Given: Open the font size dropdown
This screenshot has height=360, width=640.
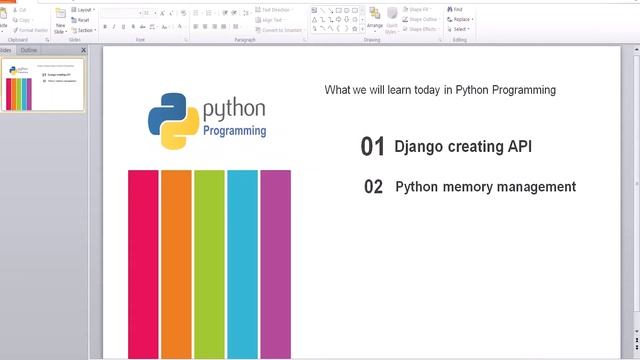Looking at the screenshot, I should click(x=150, y=13).
